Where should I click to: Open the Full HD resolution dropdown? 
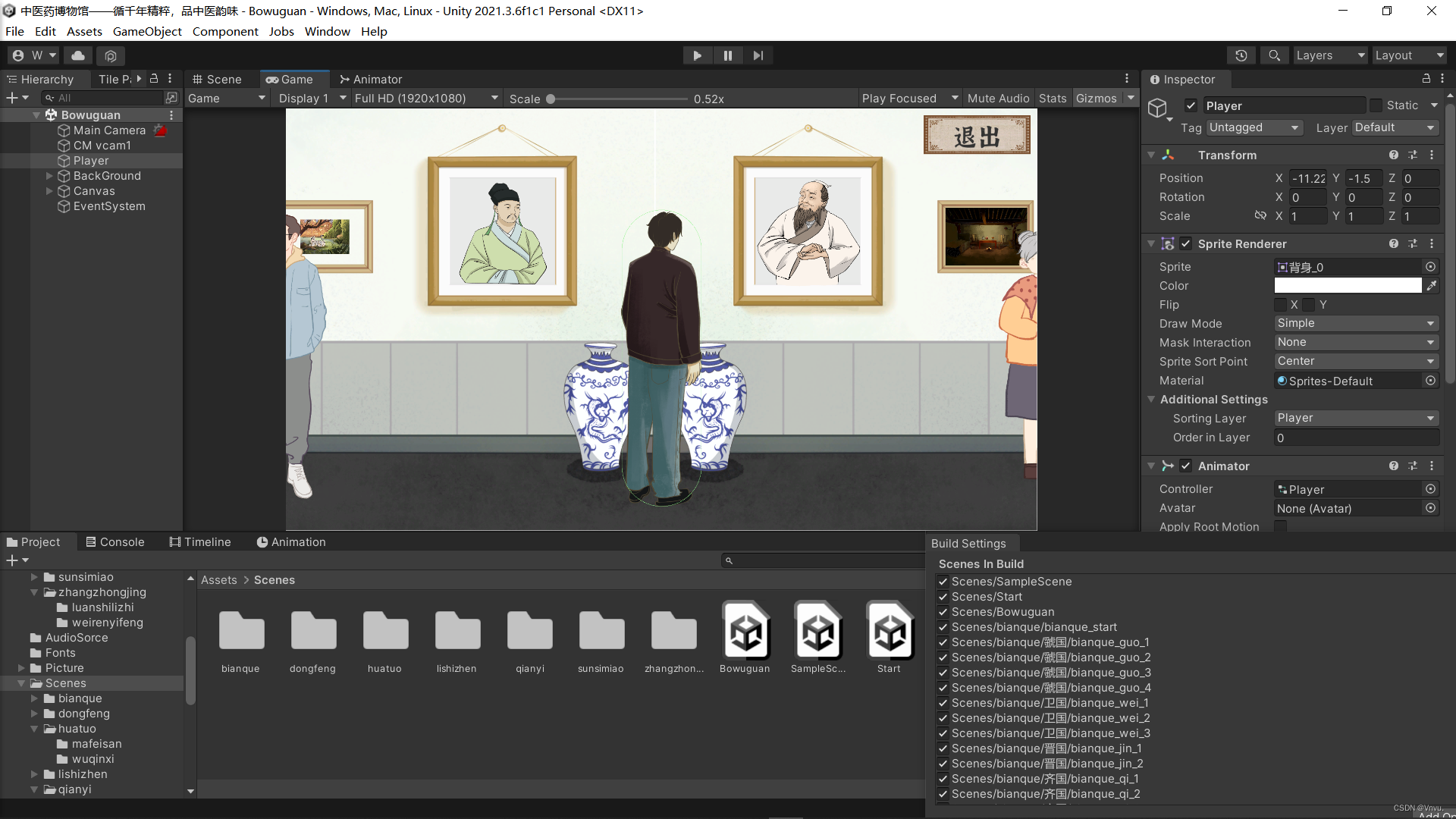coord(426,99)
